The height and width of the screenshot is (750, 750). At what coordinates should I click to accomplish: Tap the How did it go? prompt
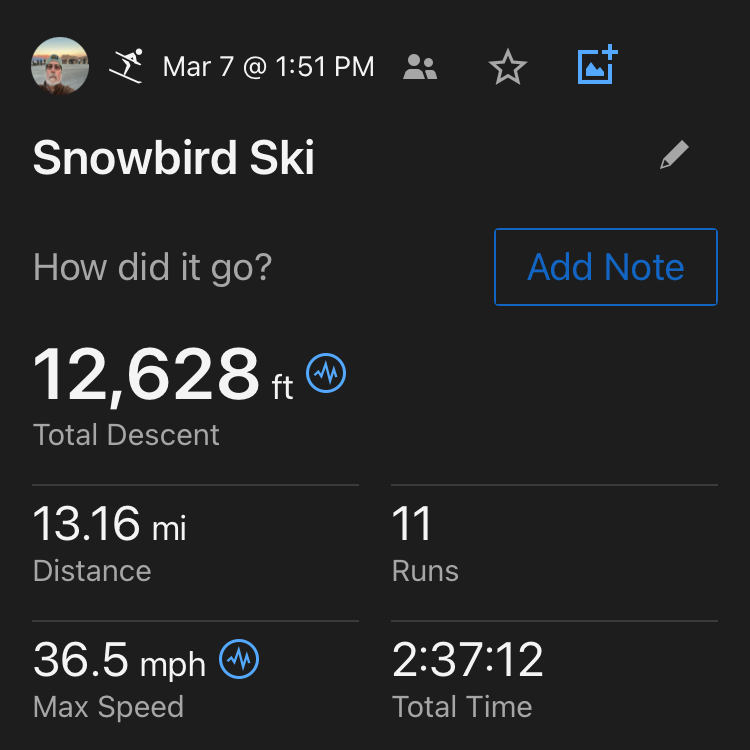point(152,268)
